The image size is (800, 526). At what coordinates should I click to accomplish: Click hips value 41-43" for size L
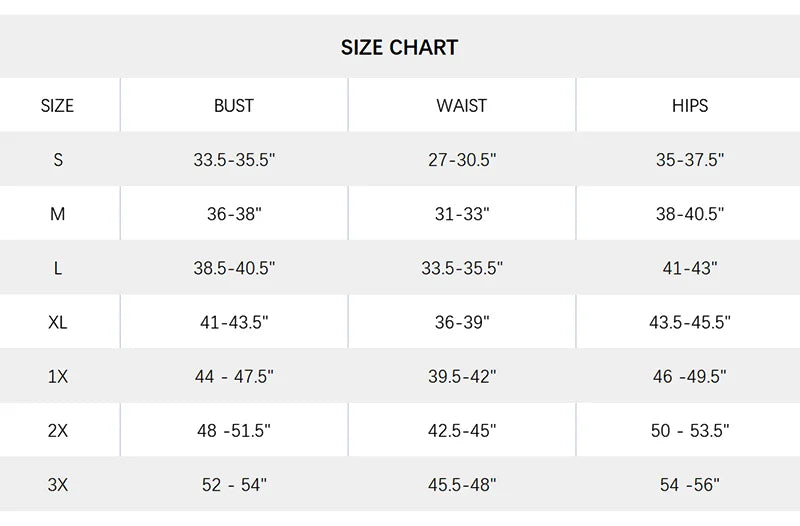tap(689, 268)
